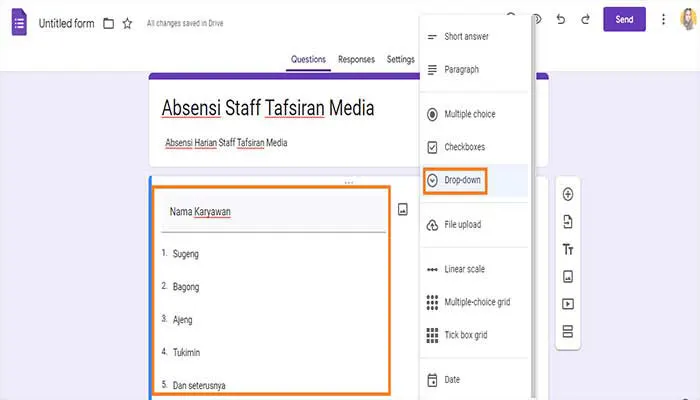Star the Untitled form
700x400 pixels.
[127, 23]
